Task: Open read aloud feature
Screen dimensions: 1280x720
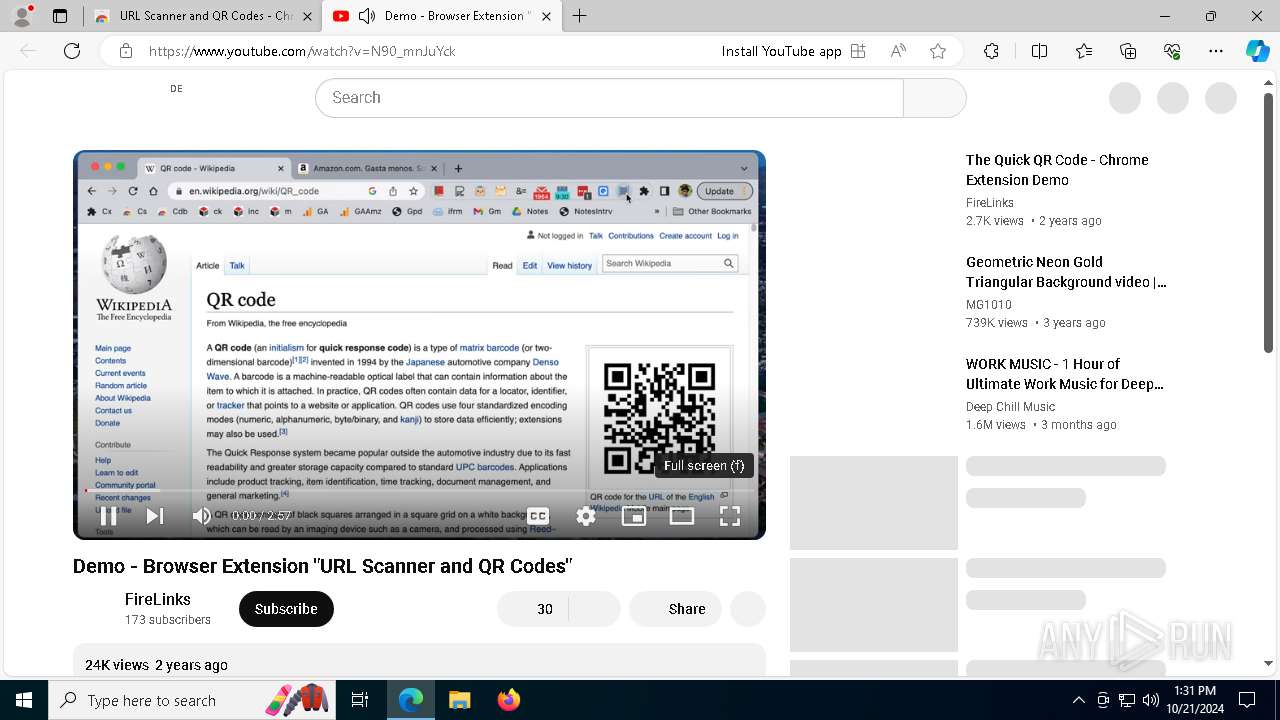Action: pos(898,51)
